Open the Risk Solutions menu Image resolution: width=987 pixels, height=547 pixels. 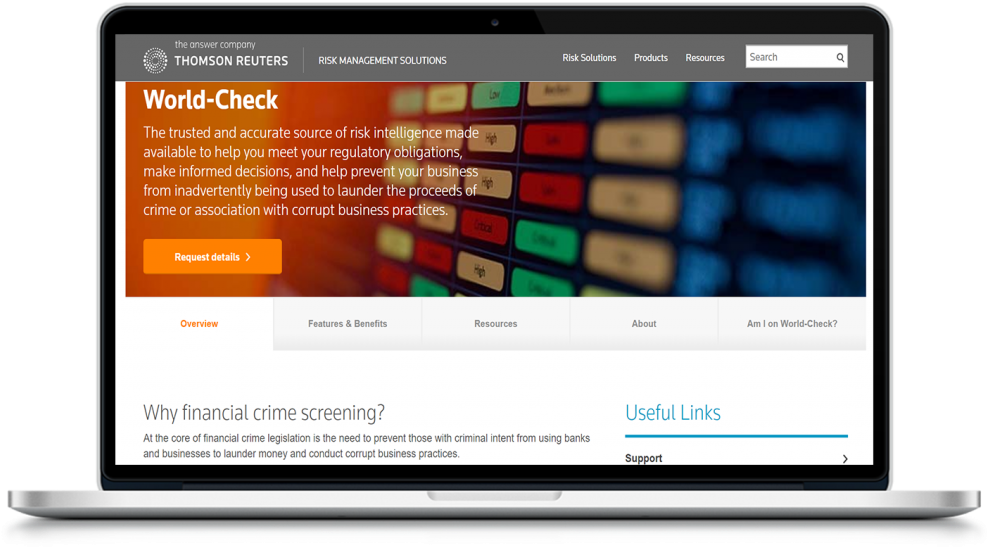589,58
